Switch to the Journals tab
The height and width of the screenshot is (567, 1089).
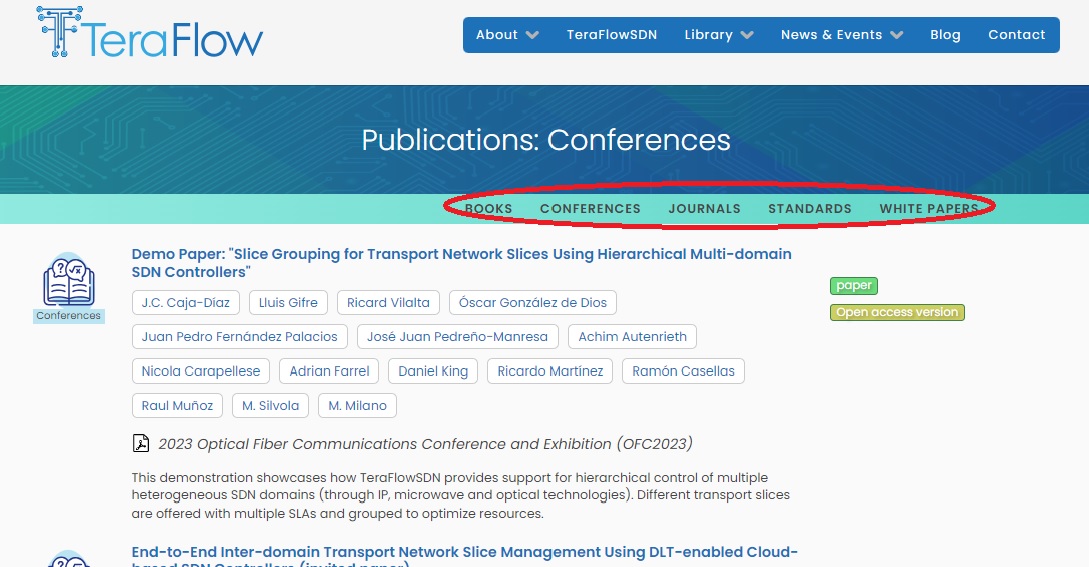[x=704, y=208]
